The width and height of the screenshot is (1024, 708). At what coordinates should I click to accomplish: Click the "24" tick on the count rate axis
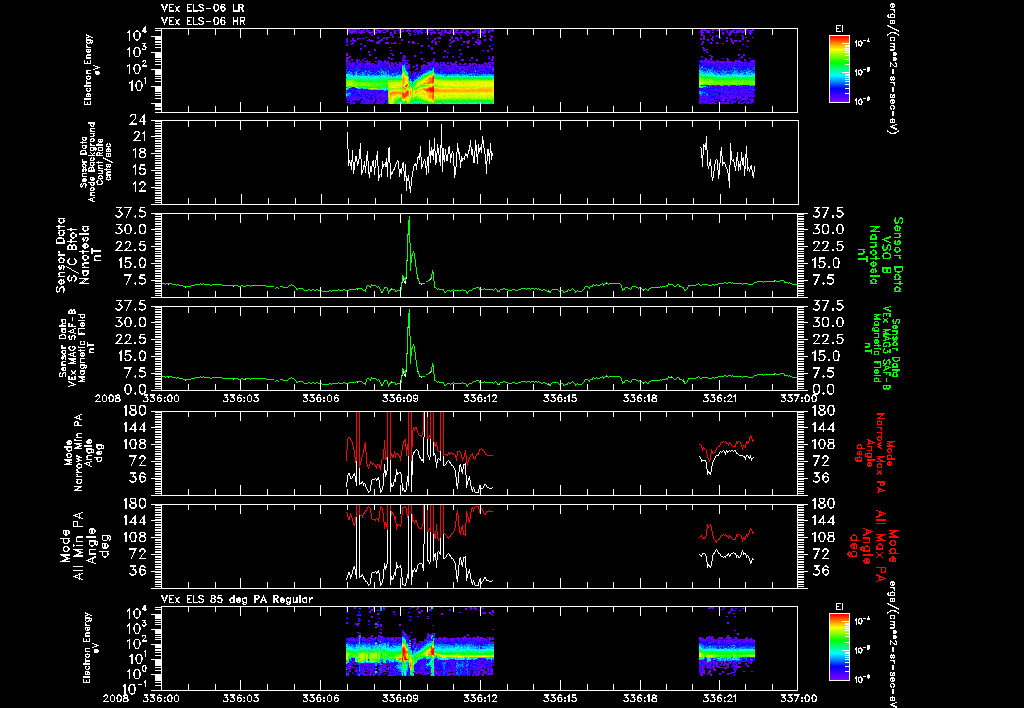(138, 121)
